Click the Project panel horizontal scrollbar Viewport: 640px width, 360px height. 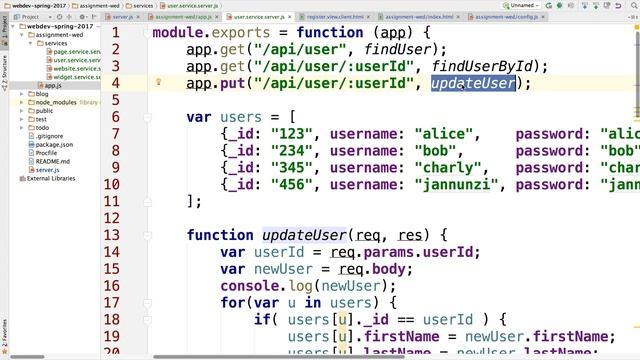click(27, 357)
